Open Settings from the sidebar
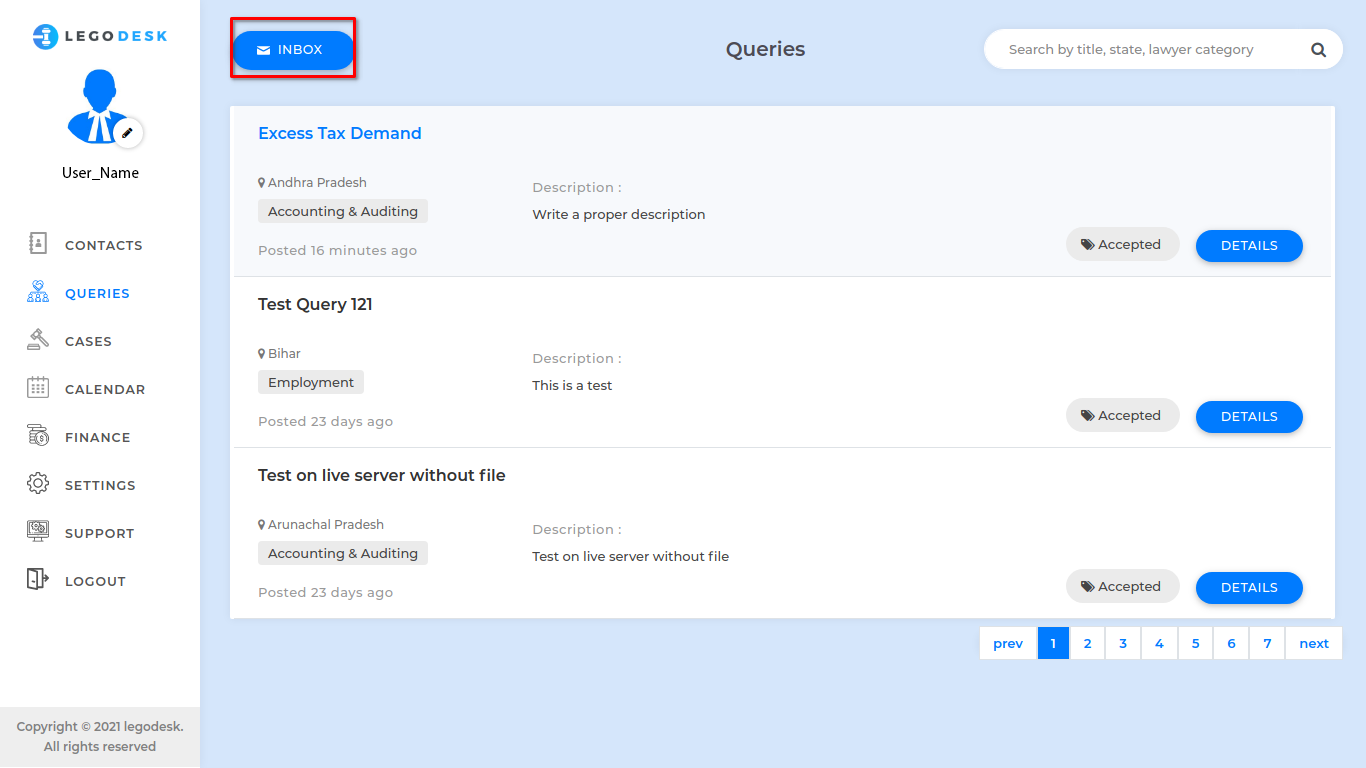Image resolution: width=1366 pixels, height=768 pixels. (x=100, y=485)
